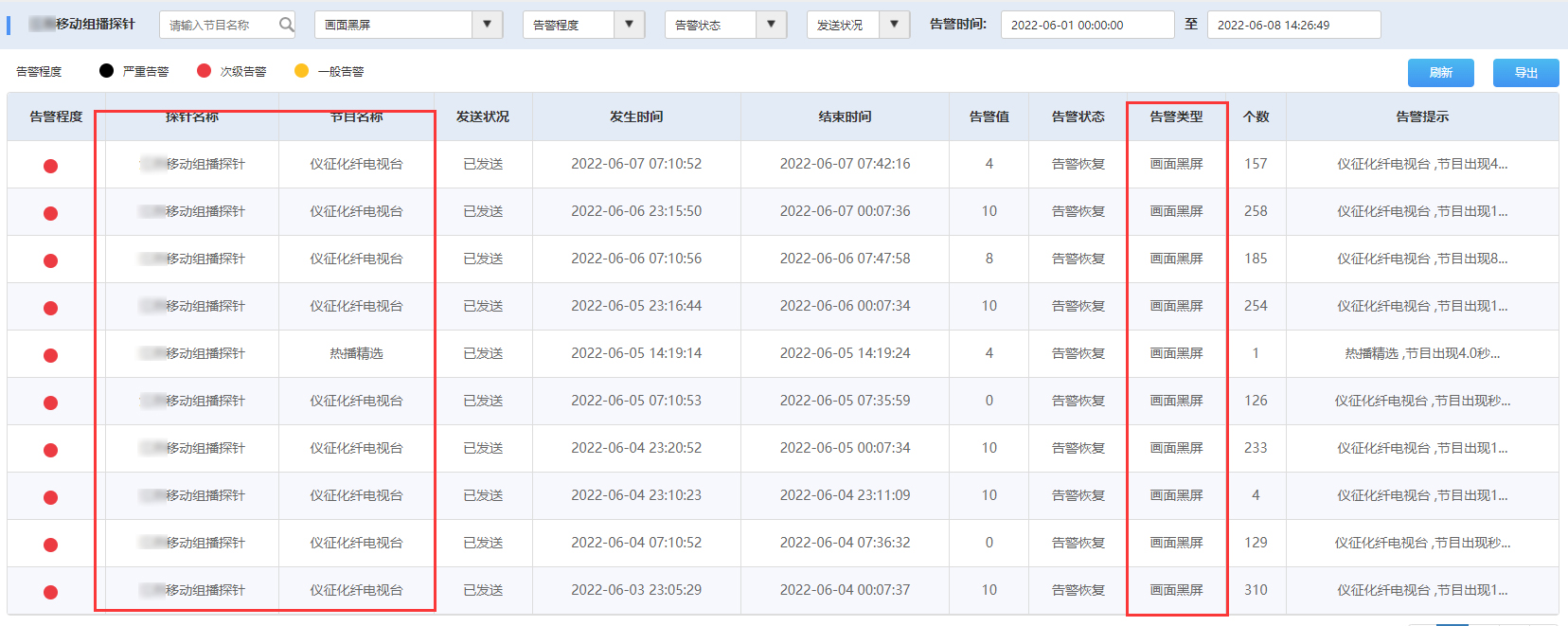1568x626 pixels.
Task: Focus the program name search field
Action: click(222, 25)
